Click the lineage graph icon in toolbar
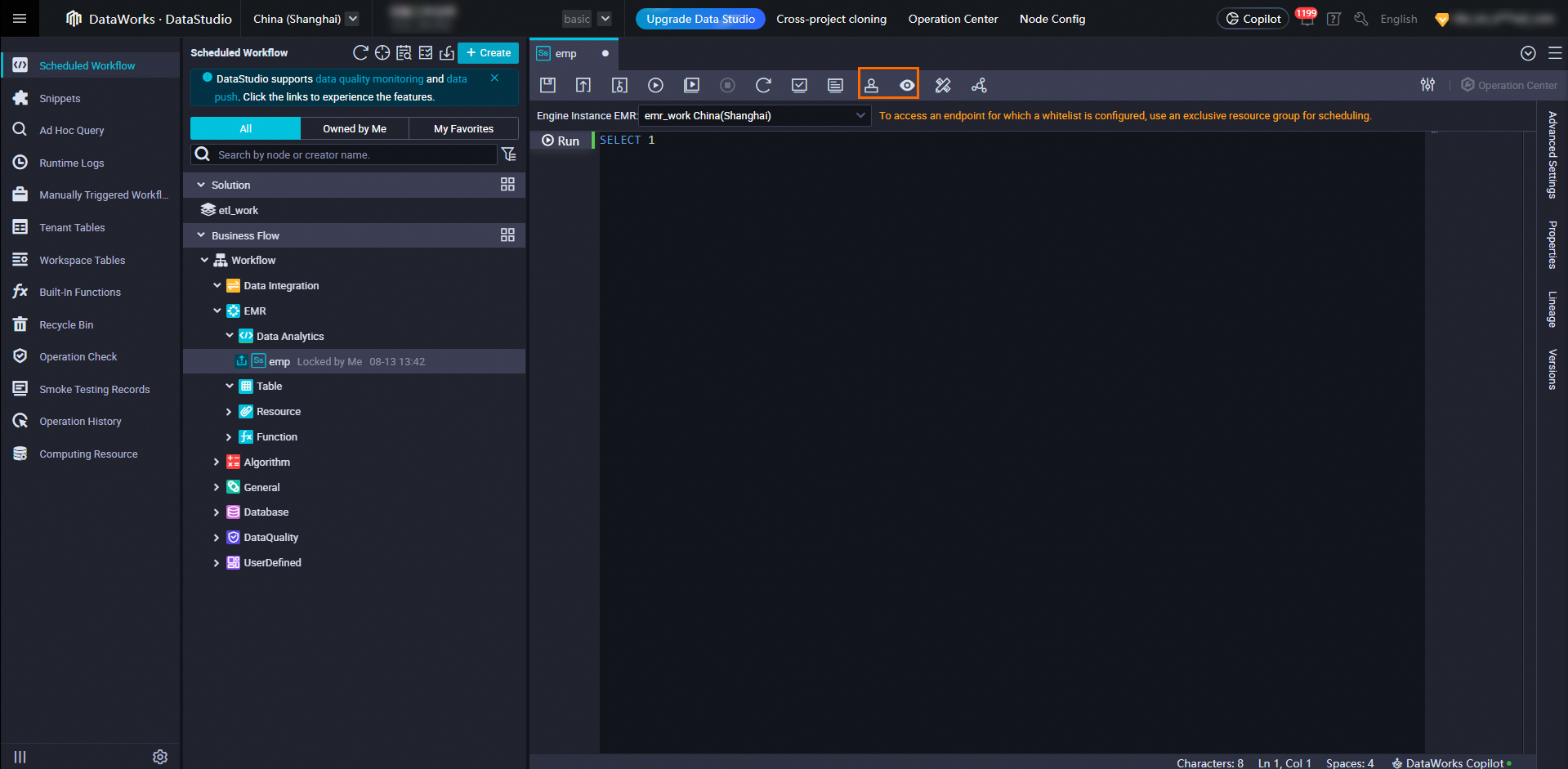This screenshot has height=769, width=1568. (979, 85)
